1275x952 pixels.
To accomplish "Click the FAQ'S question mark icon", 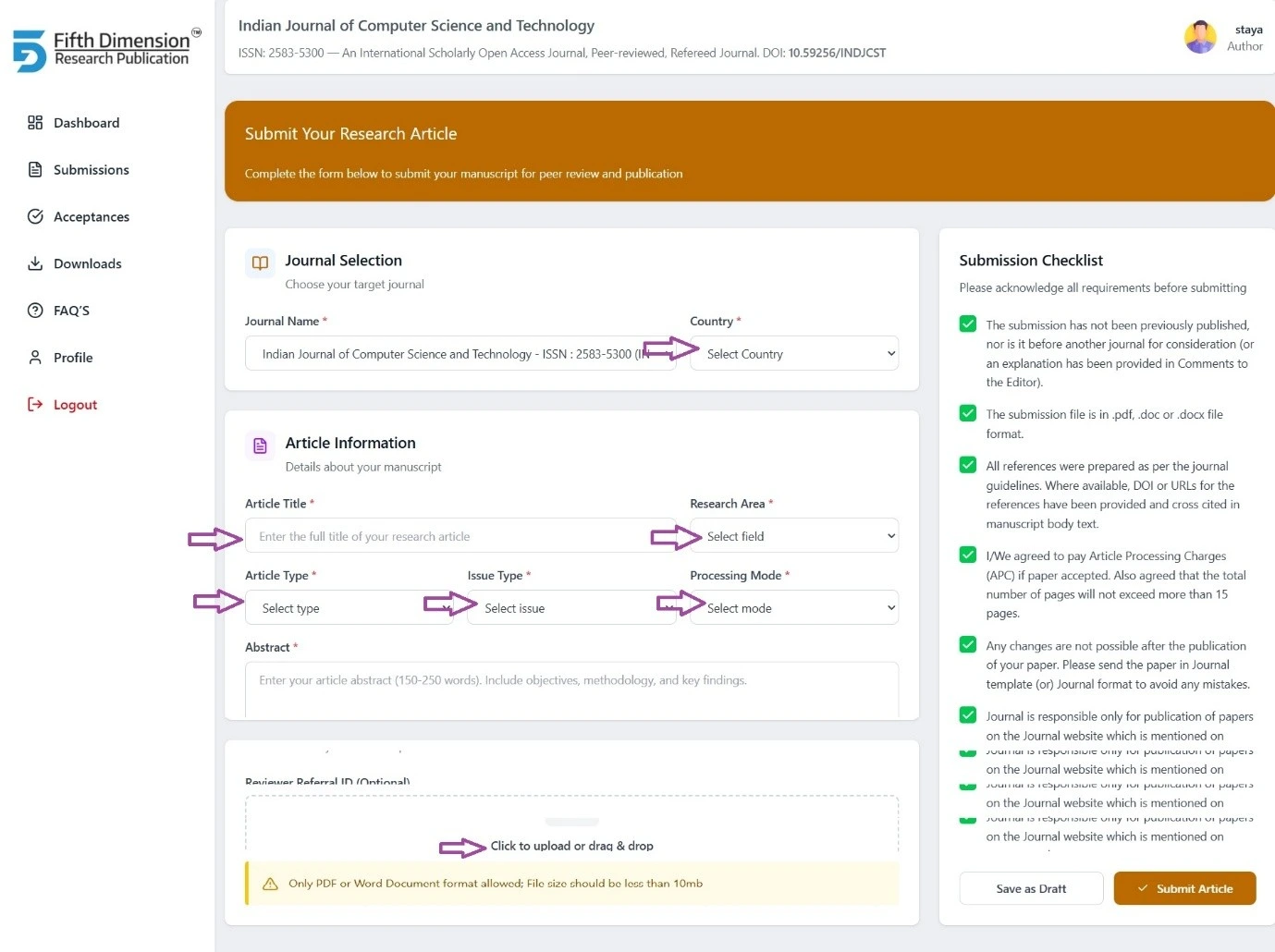I will point(35,311).
